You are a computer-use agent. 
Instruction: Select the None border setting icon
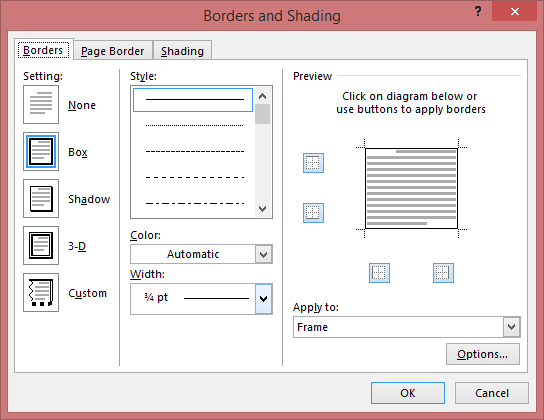click(x=41, y=104)
